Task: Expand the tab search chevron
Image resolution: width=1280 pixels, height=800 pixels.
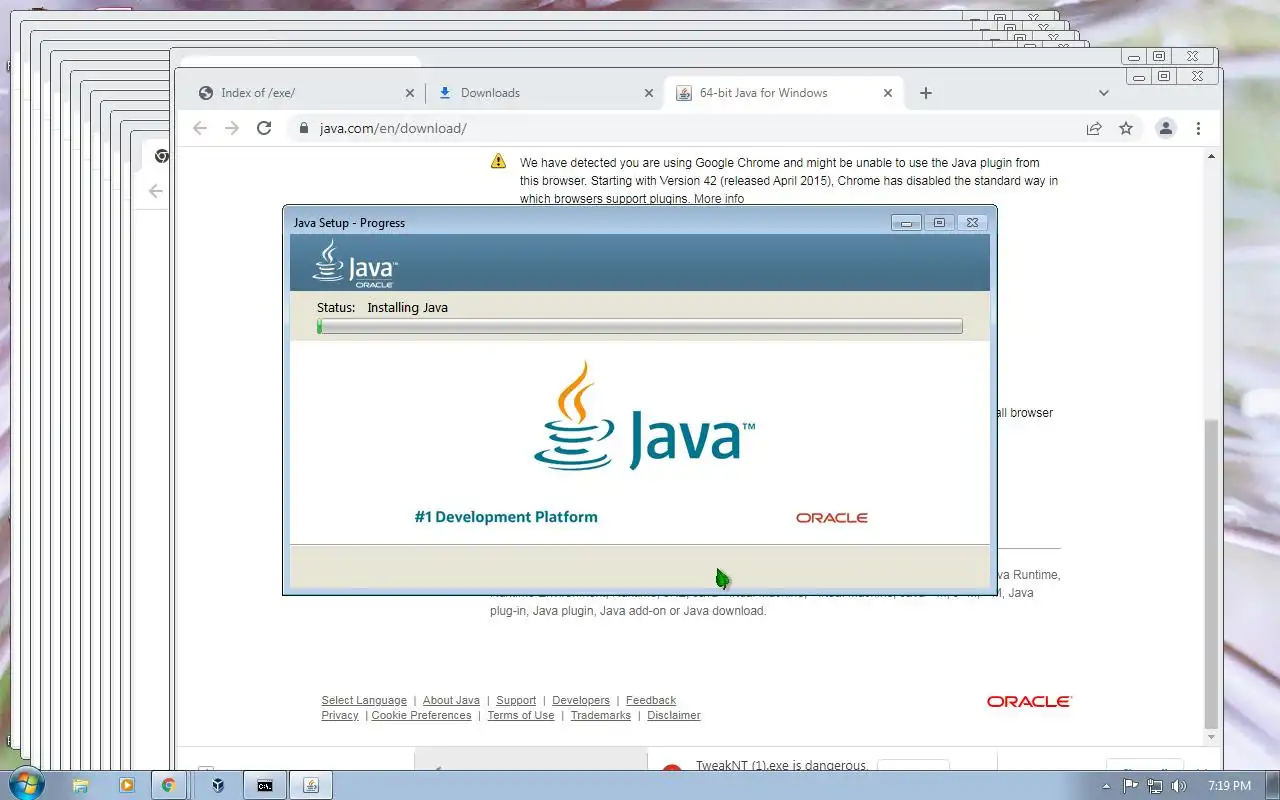Action: 1104,93
